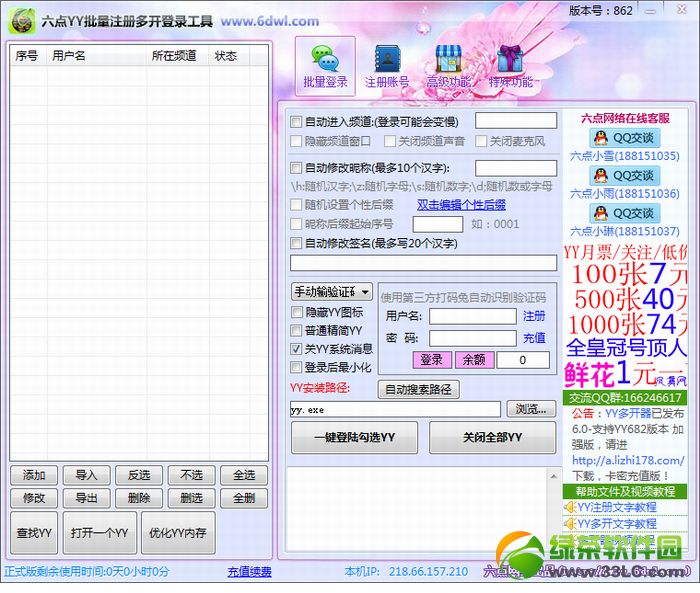Switch to the 注册账号 tab

387,66
